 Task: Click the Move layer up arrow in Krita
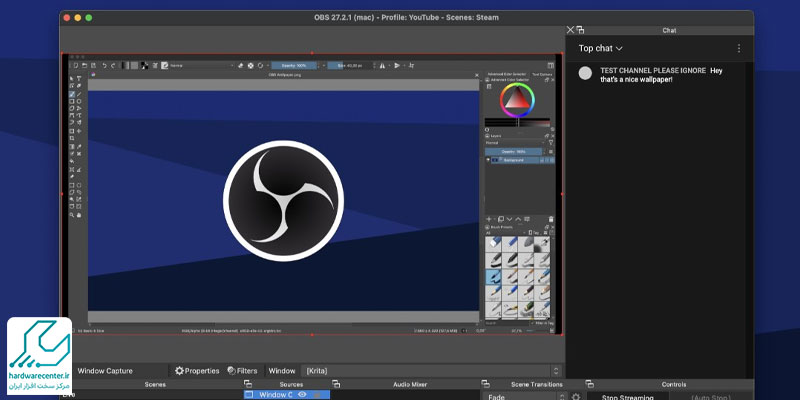[x=518, y=219]
